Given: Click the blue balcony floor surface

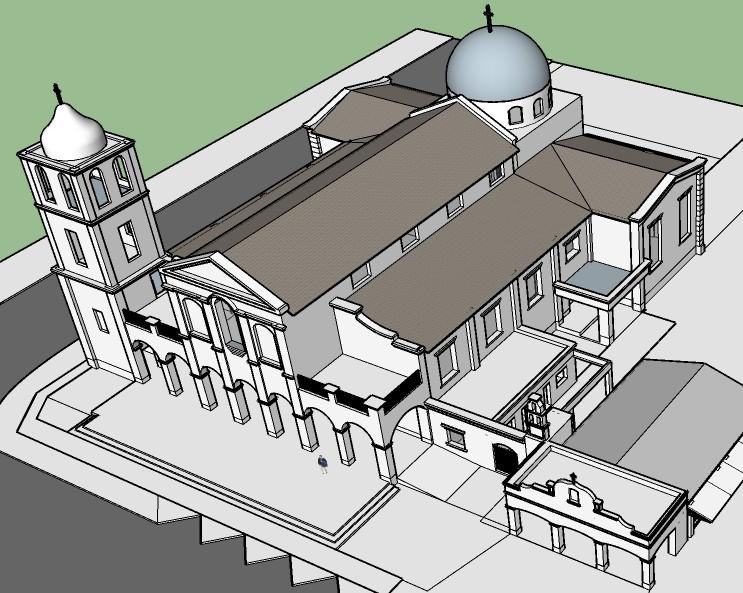Looking at the screenshot, I should 598,278.
